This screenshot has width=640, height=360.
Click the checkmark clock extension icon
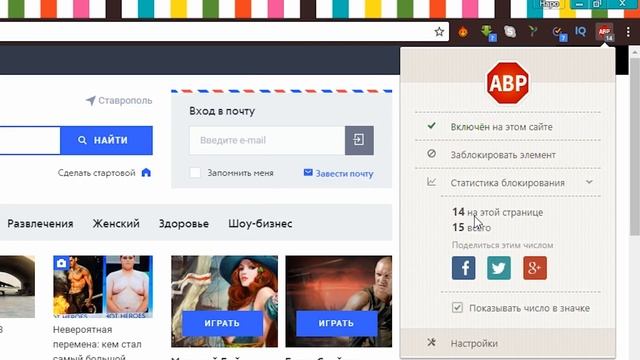559,33
